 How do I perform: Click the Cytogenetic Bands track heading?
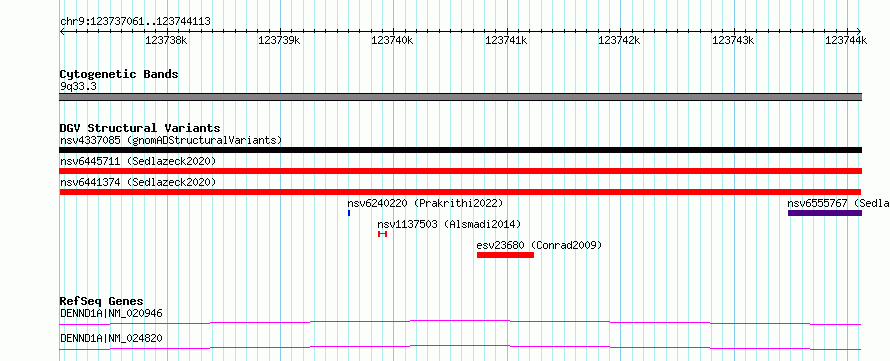[119, 74]
